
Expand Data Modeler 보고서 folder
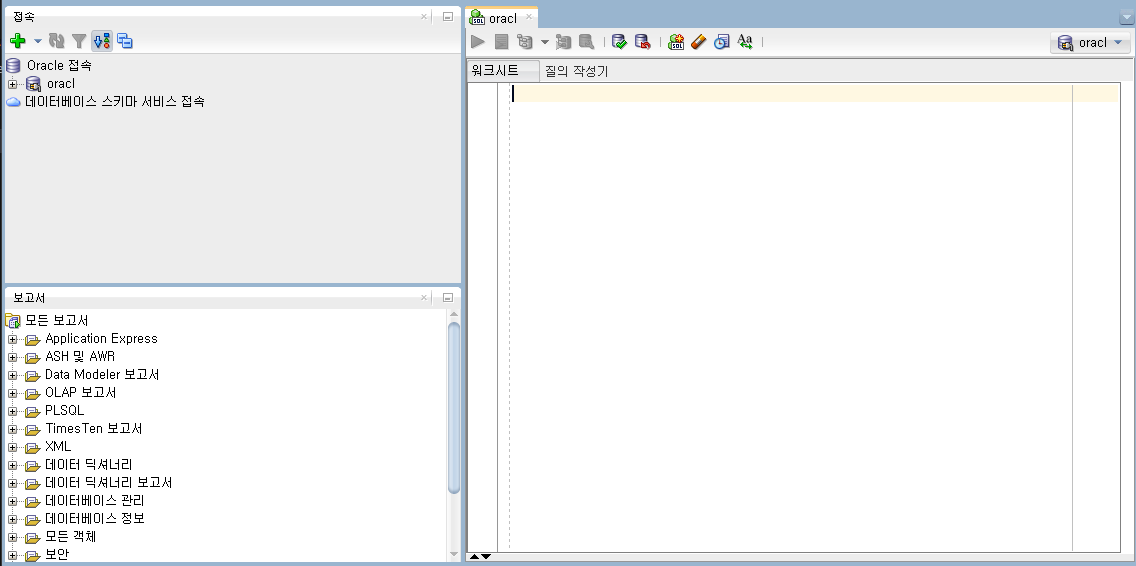[12, 375]
